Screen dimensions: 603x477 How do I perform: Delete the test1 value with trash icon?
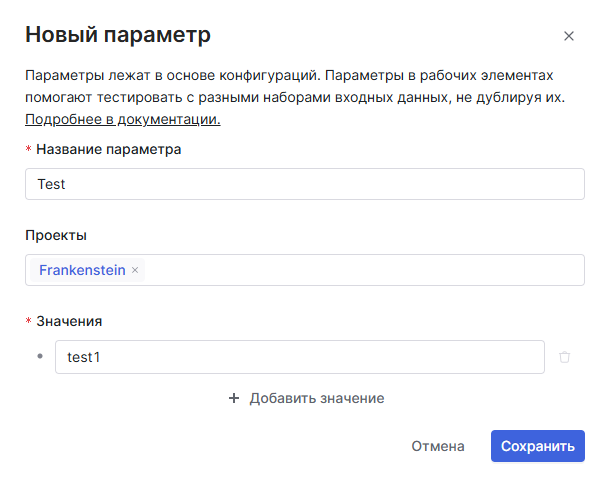pos(565,357)
